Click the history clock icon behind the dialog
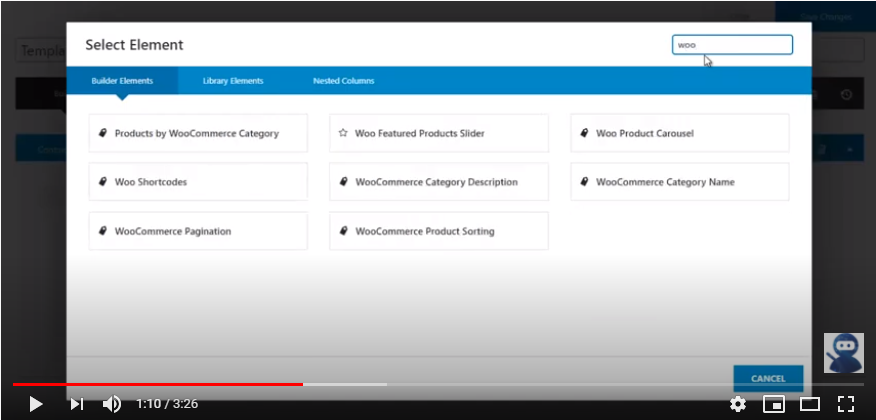Image resolution: width=876 pixels, height=420 pixels. point(846,94)
